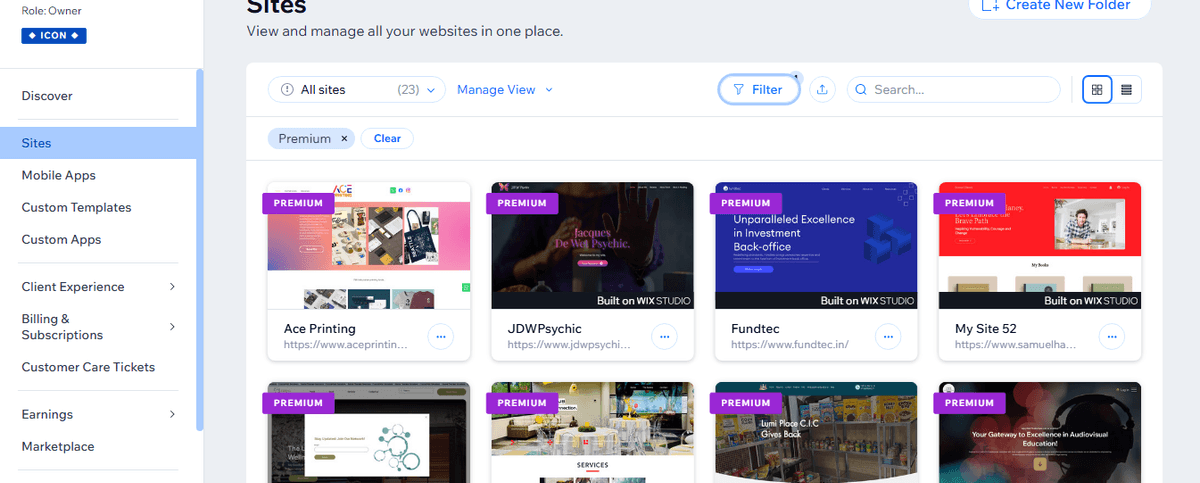This screenshot has height=483, width=1200.
Task: Open the Ace Printing site thumbnail
Action: tap(369, 245)
